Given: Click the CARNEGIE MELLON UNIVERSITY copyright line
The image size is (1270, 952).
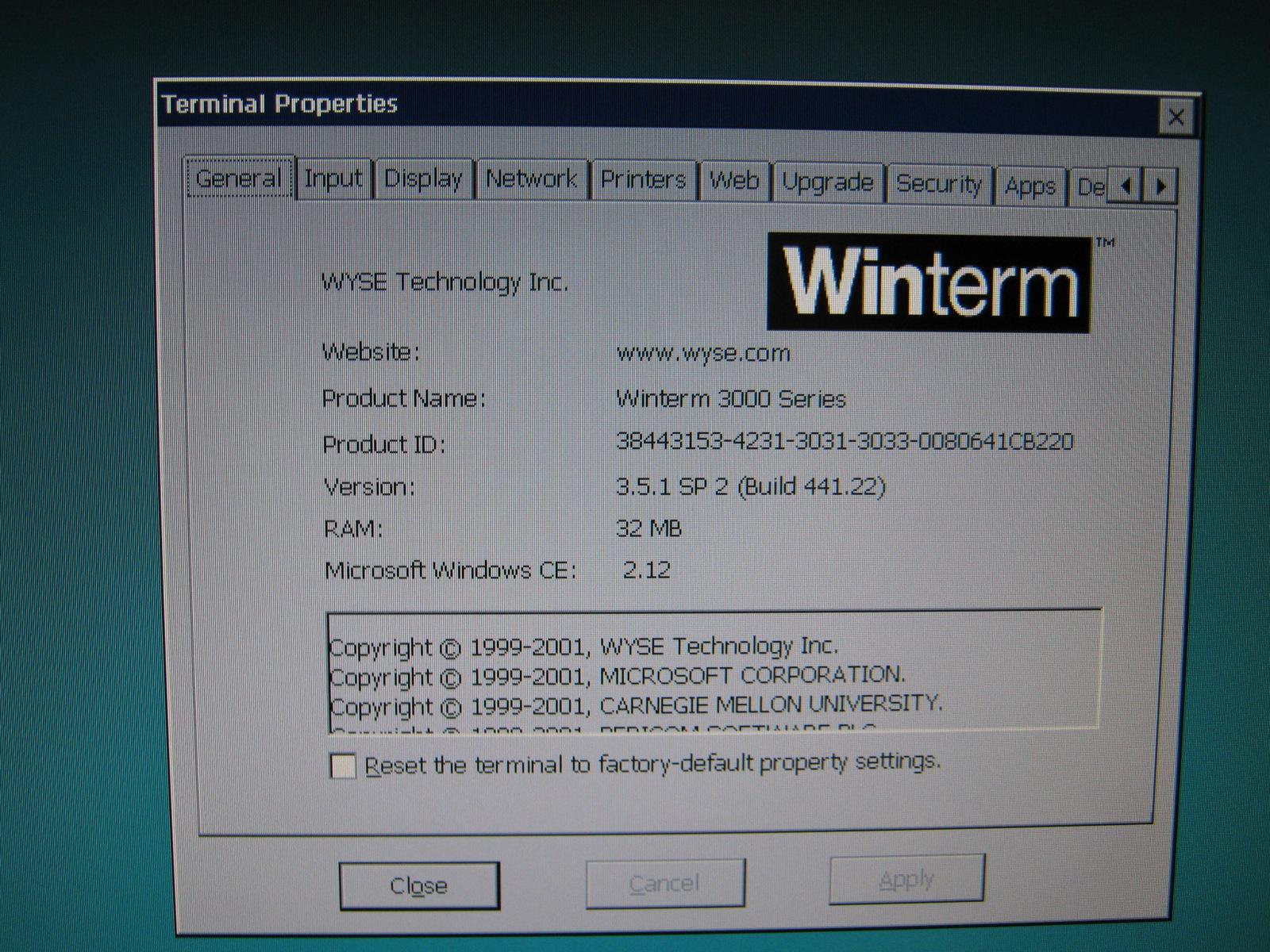Looking at the screenshot, I should 637,705.
